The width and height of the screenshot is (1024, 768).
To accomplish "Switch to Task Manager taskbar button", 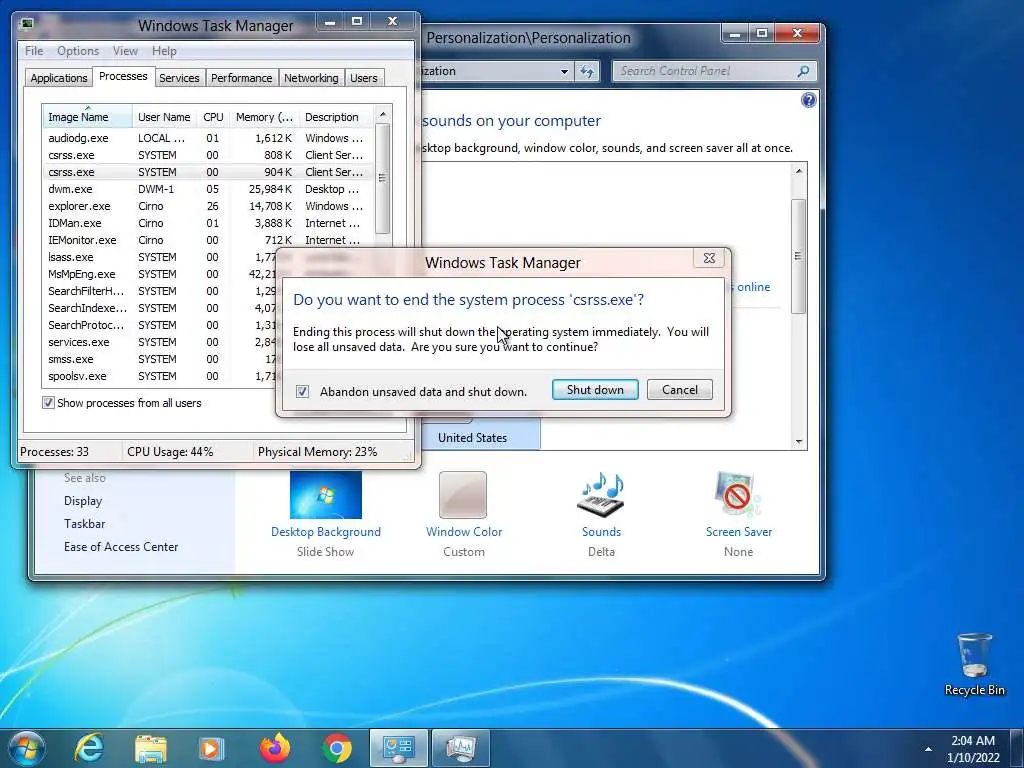I will 461,748.
